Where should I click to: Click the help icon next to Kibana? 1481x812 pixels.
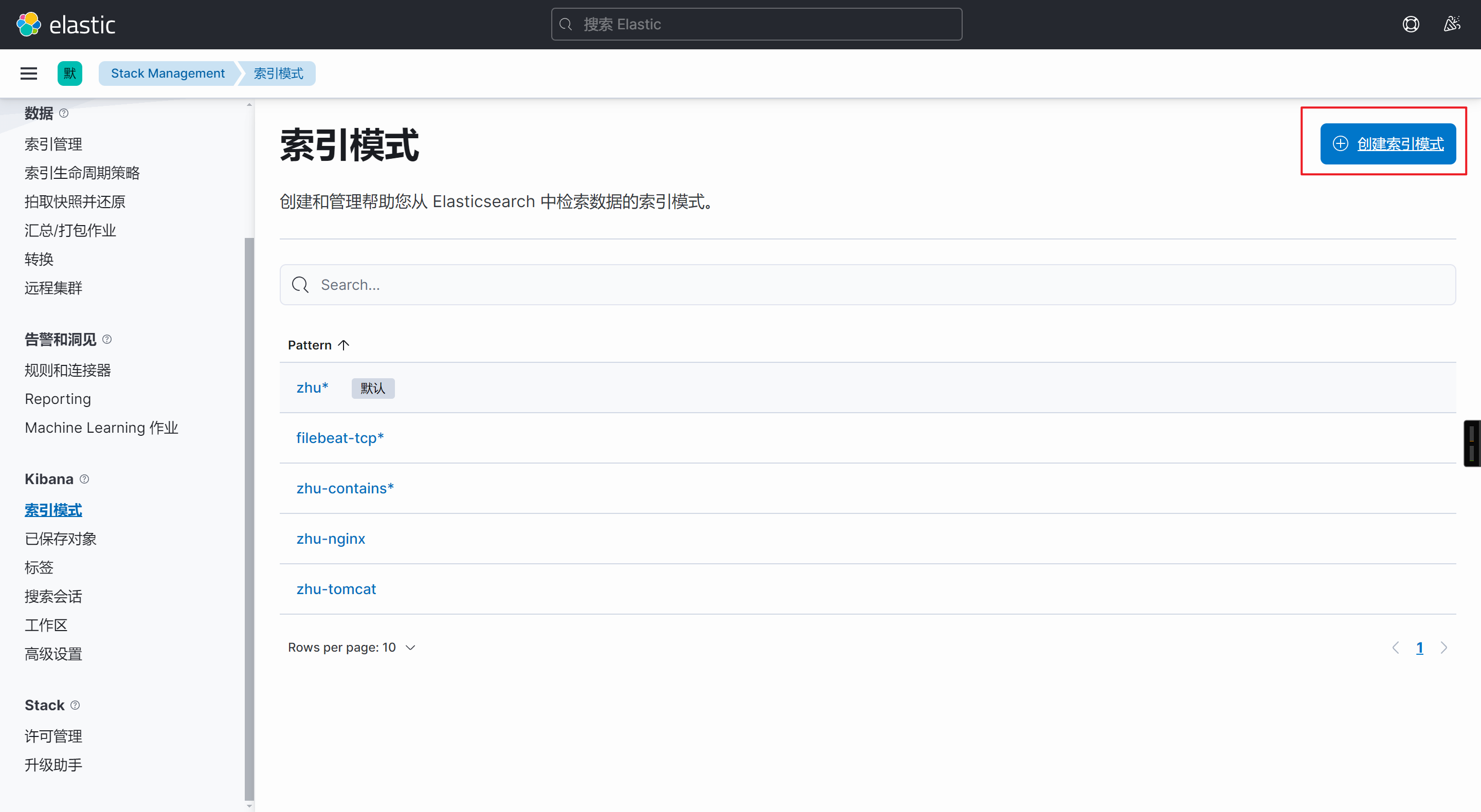click(x=84, y=478)
